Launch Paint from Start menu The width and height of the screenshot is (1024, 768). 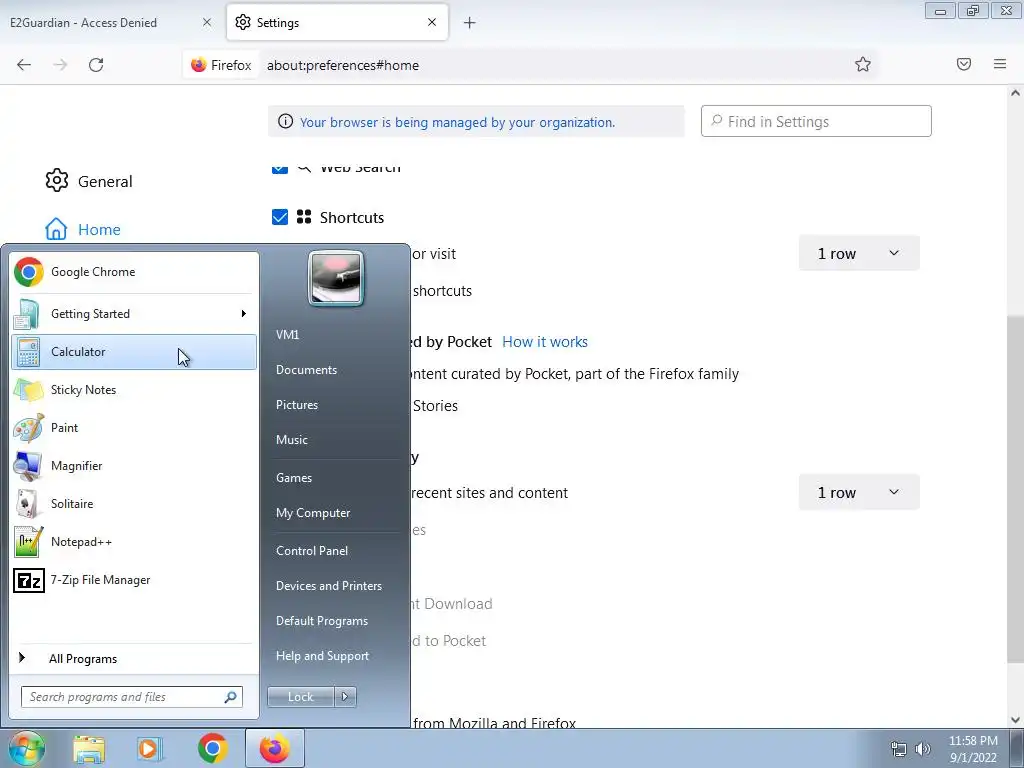(x=134, y=428)
